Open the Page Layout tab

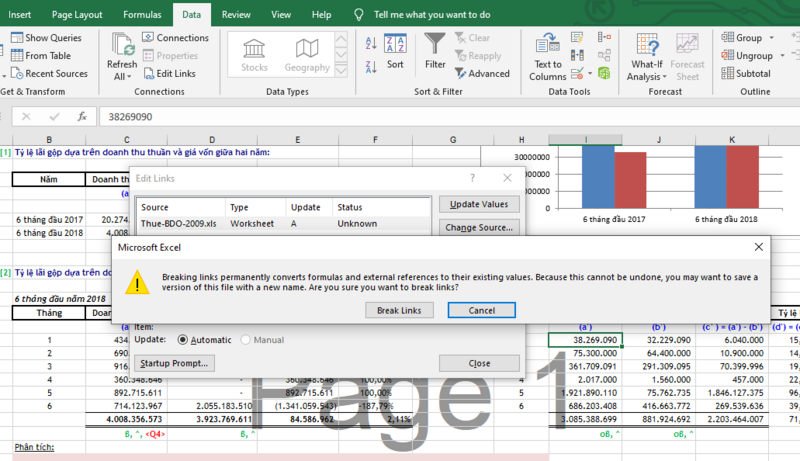pyautogui.click(x=75, y=15)
